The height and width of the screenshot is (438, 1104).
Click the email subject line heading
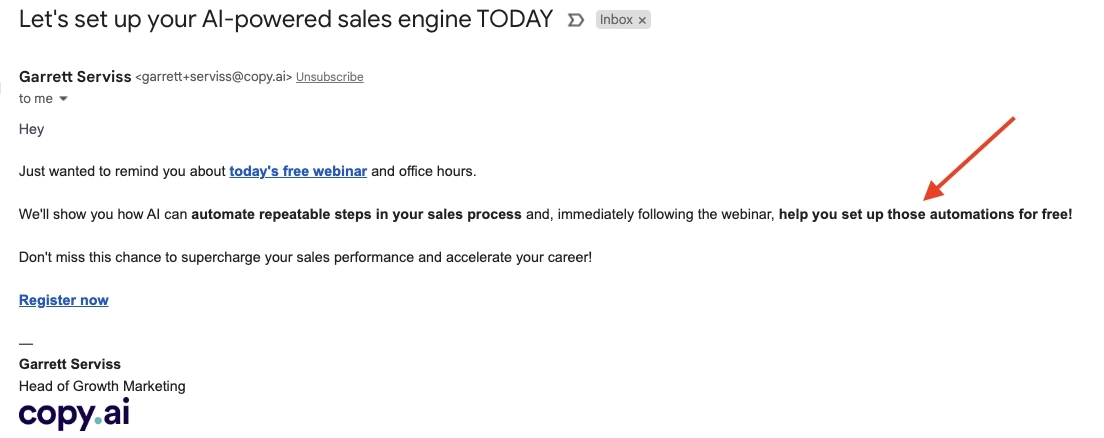[286, 19]
